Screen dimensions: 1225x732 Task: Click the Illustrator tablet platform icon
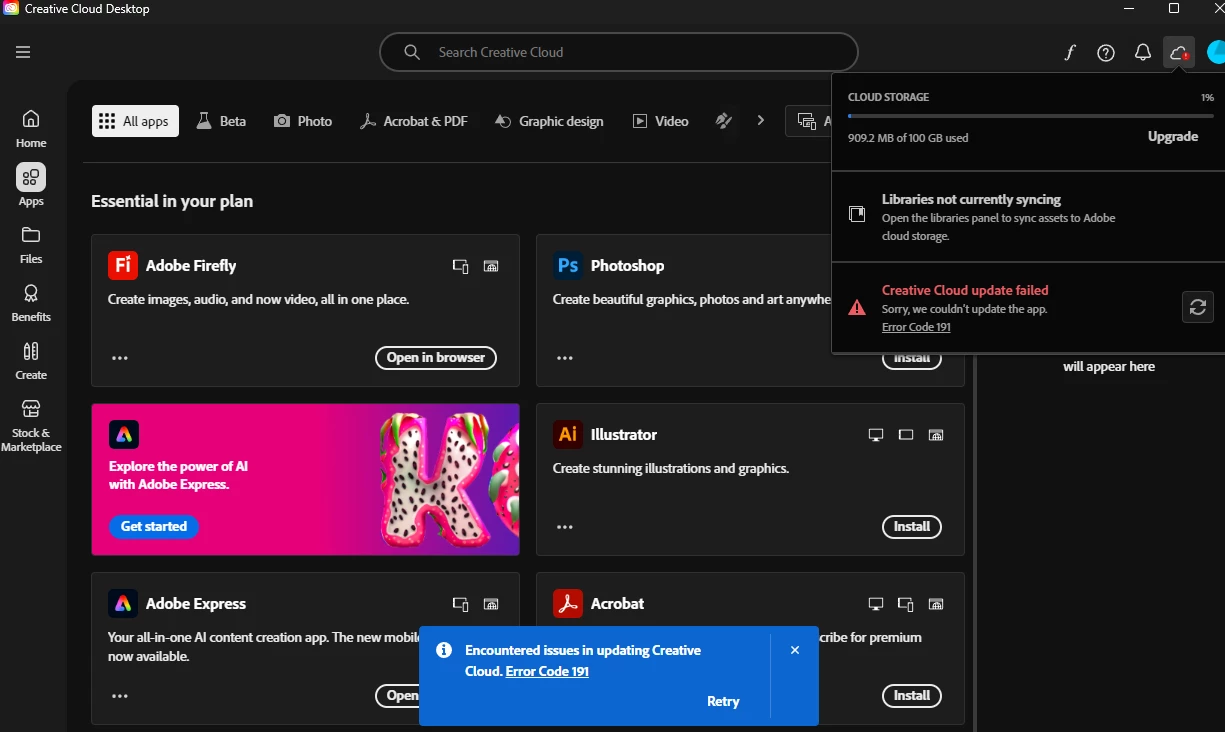906,435
